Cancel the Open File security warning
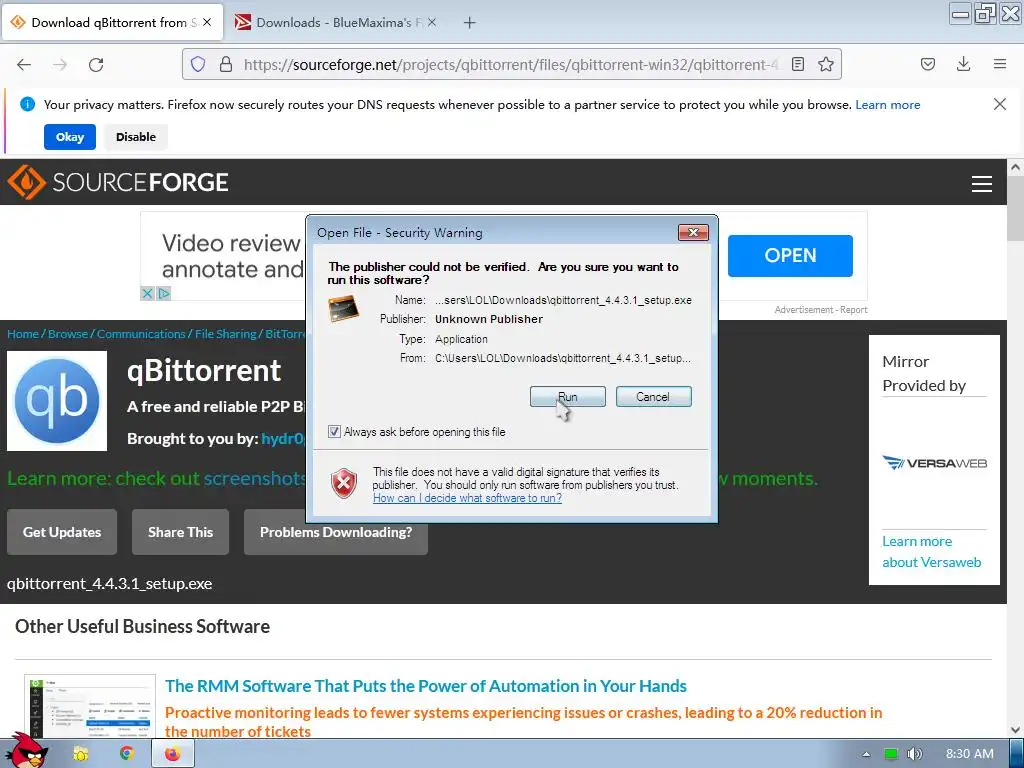Screen dimensions: 1024x768 pos(653,396)
